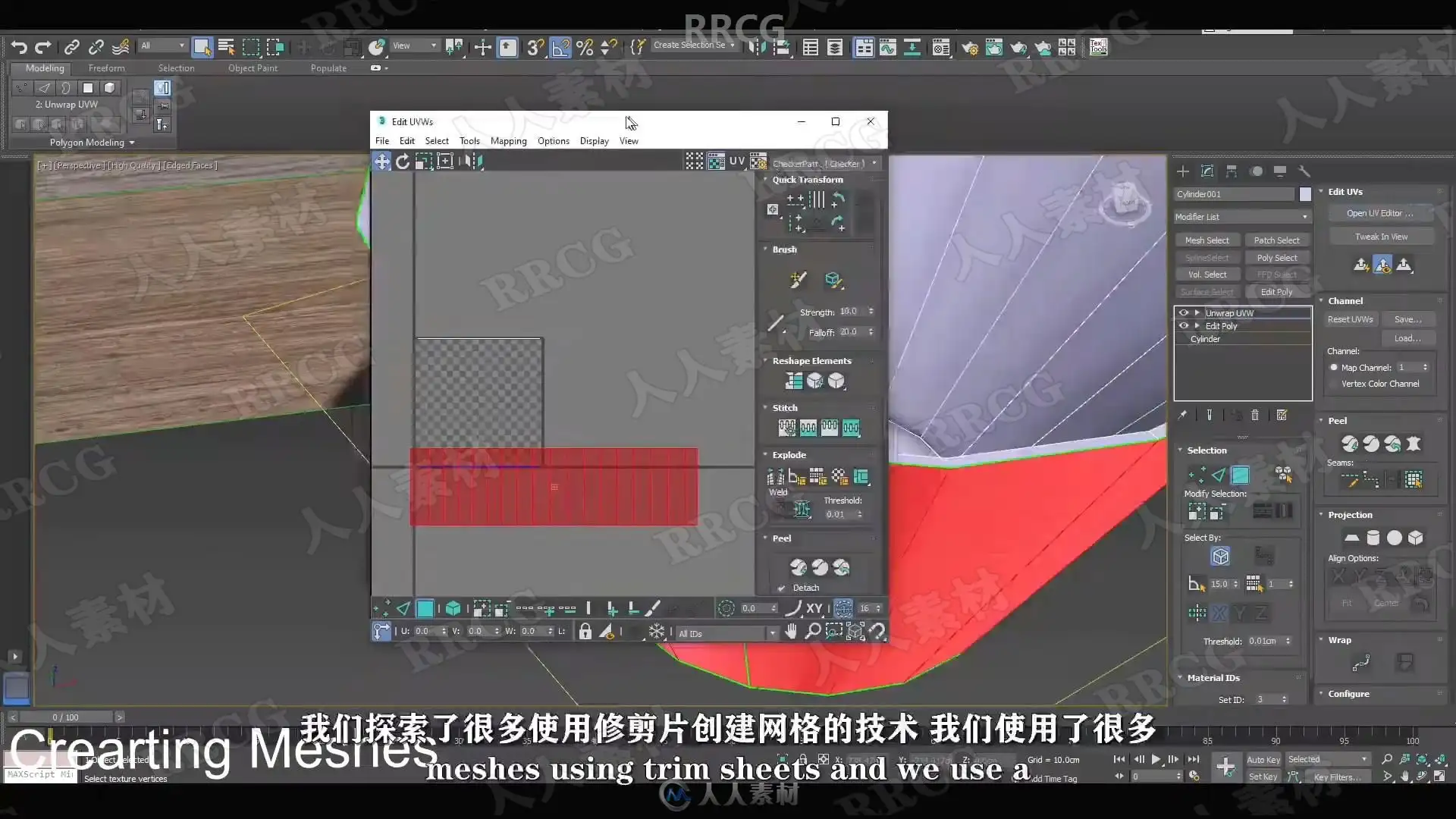Open Options menu in Edit UVWs
The height and width of the screenshot is (819, 1456).
pos(554,141)
